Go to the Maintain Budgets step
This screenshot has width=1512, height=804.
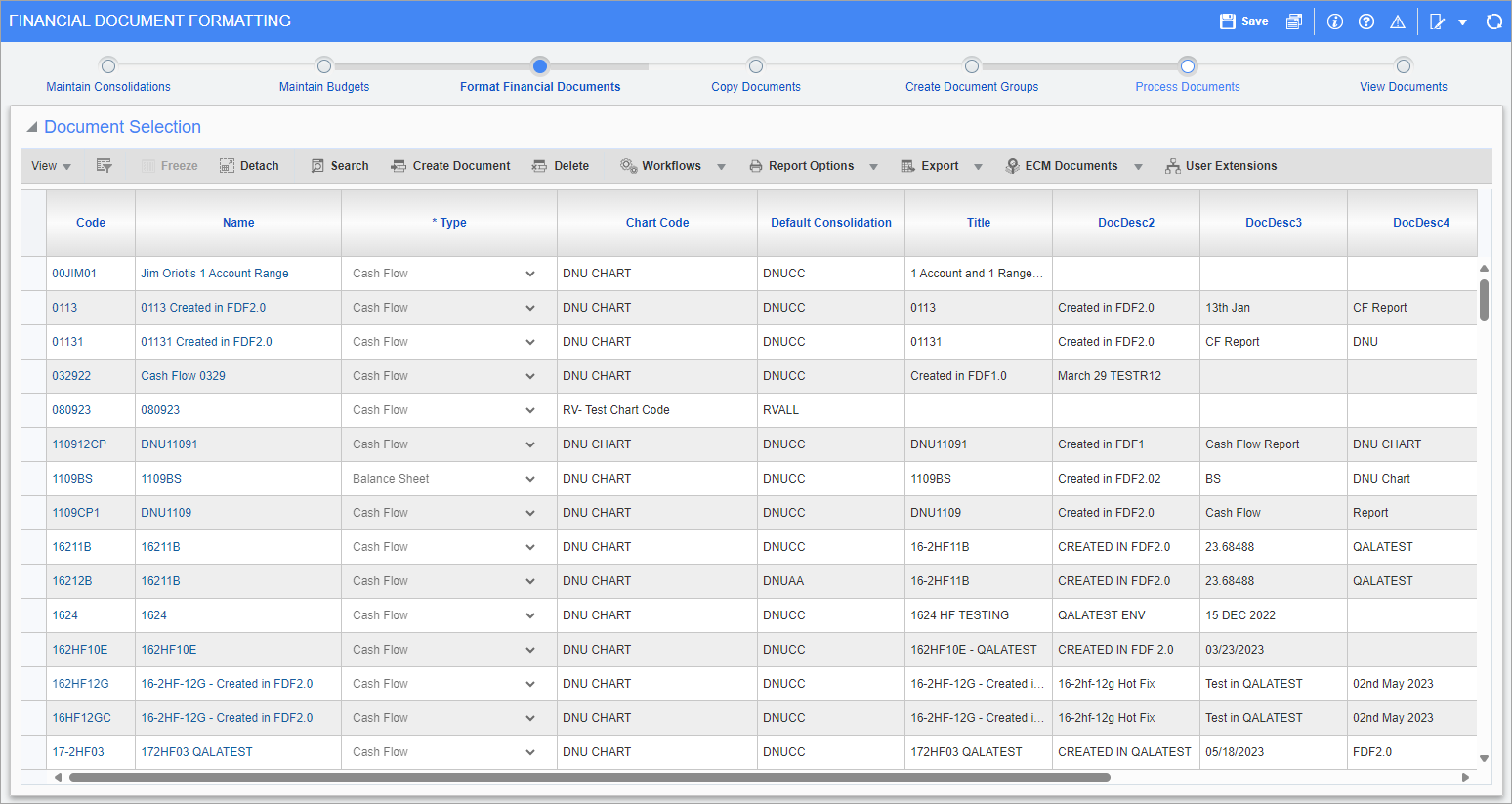(x=324, y=87)
